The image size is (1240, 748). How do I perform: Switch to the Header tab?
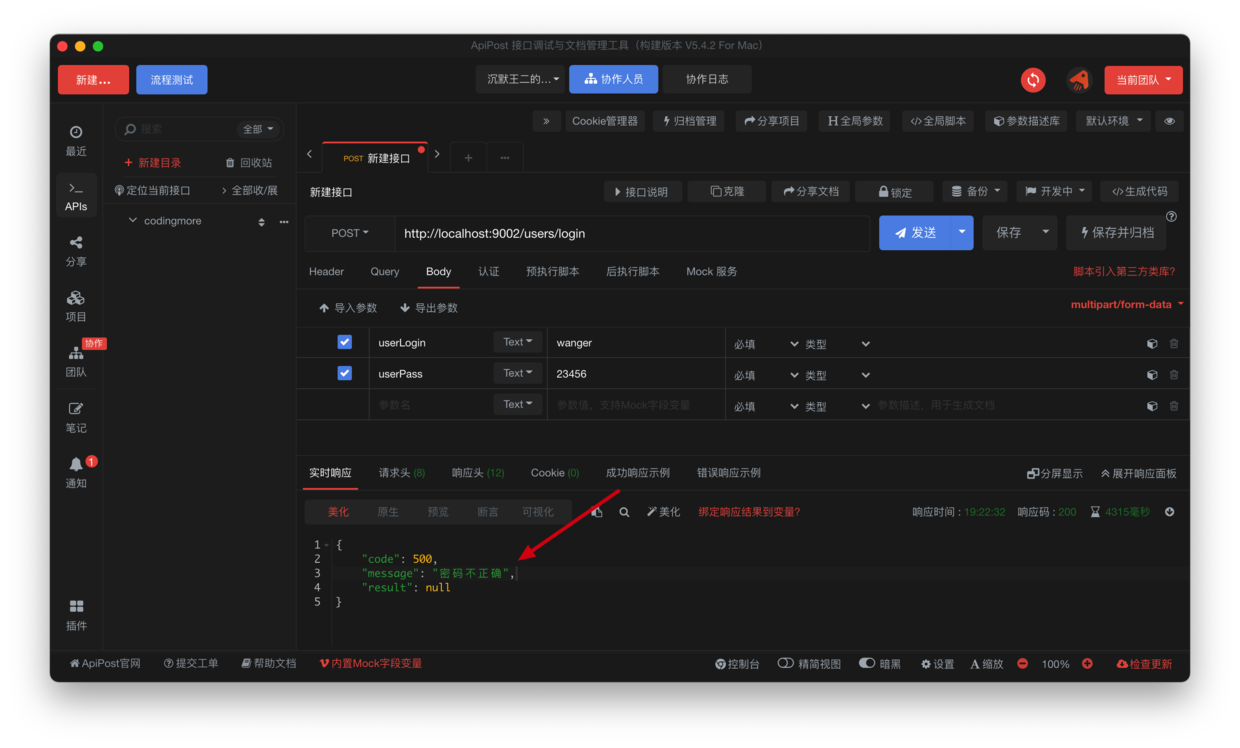[x=326, y=271]
